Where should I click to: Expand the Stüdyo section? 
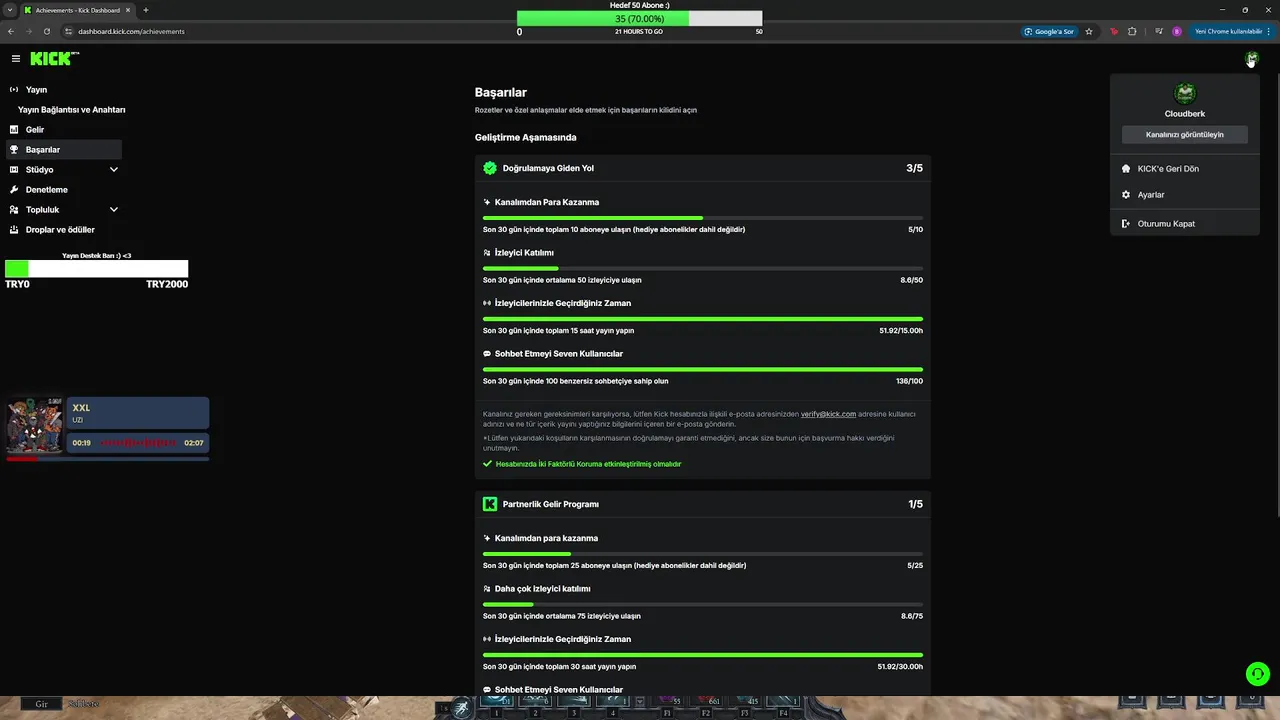(113, 169)
